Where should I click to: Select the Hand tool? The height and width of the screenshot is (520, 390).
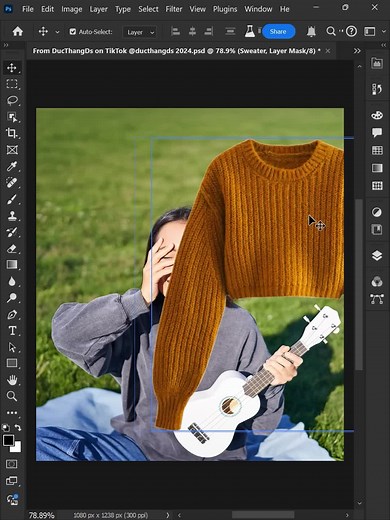tap(12, 380)
